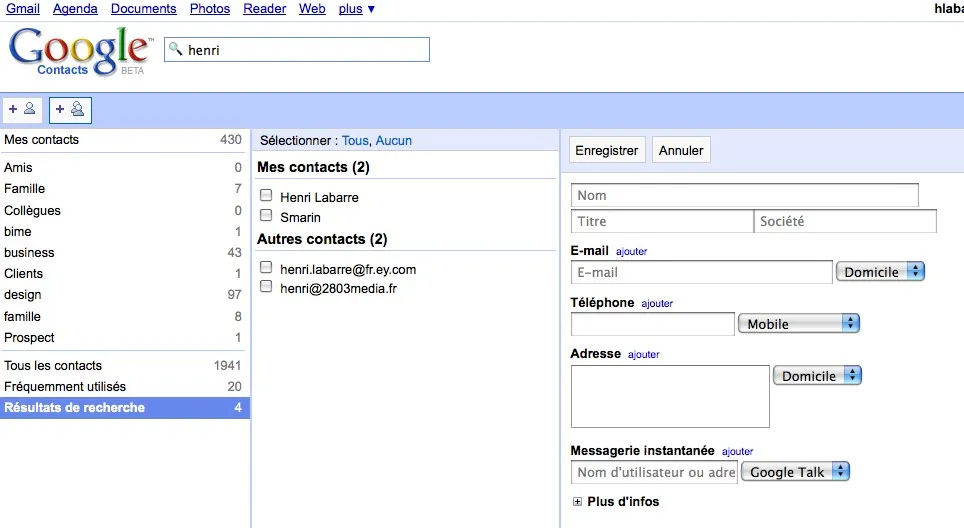
Task: Select the Amis group
Action: pos(123,167)
